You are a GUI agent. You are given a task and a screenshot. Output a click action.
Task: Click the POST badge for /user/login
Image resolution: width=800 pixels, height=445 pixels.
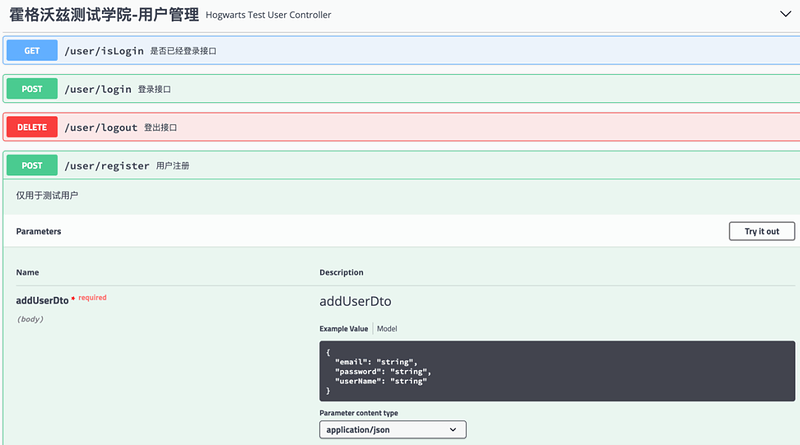pos(32,89)
